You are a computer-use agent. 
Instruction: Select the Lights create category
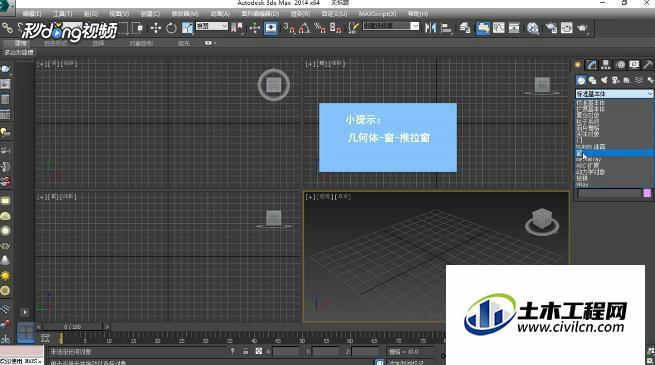coord(604,80)
